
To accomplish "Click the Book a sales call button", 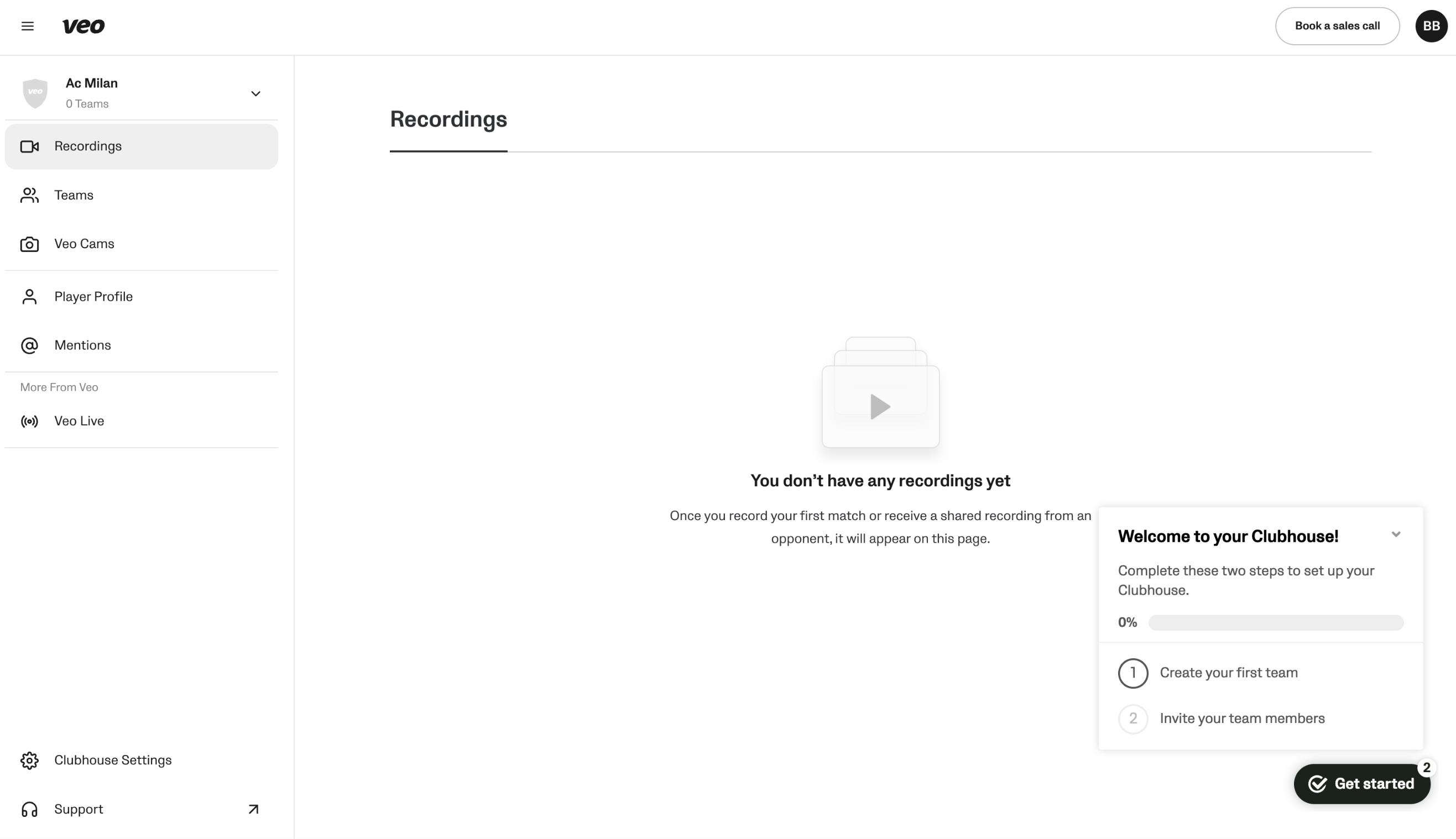I will coord(1337,26).
